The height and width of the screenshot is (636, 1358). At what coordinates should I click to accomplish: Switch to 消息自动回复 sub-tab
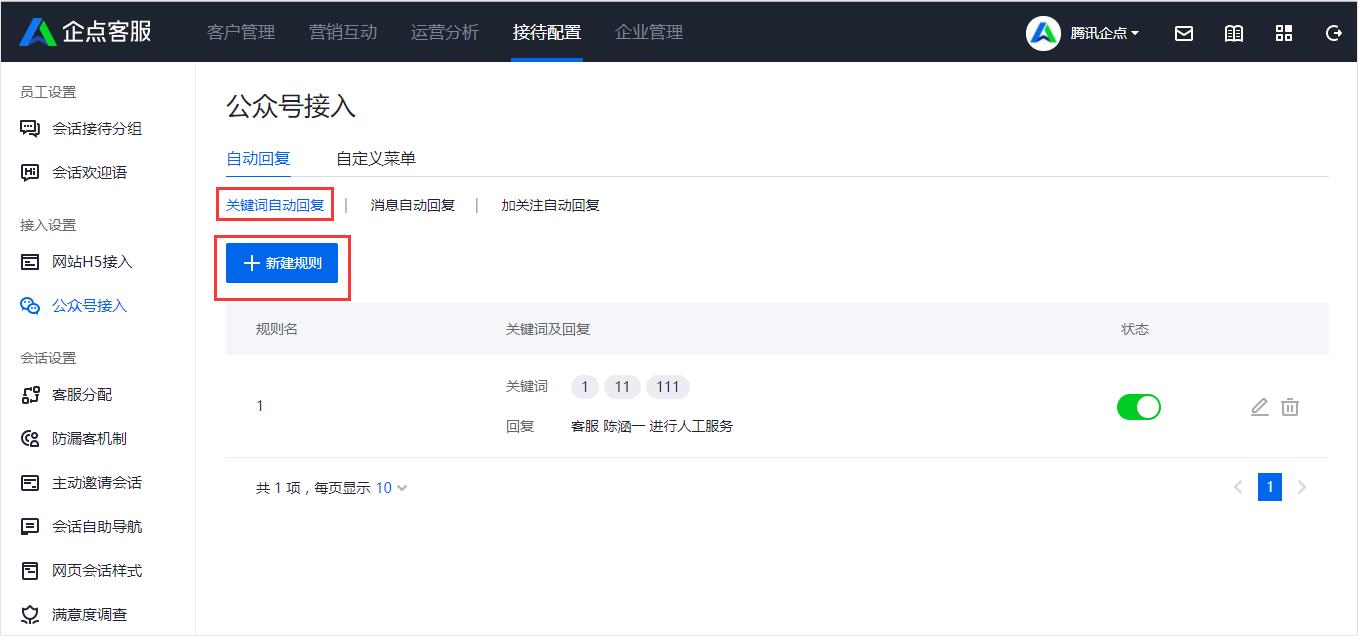411,204
